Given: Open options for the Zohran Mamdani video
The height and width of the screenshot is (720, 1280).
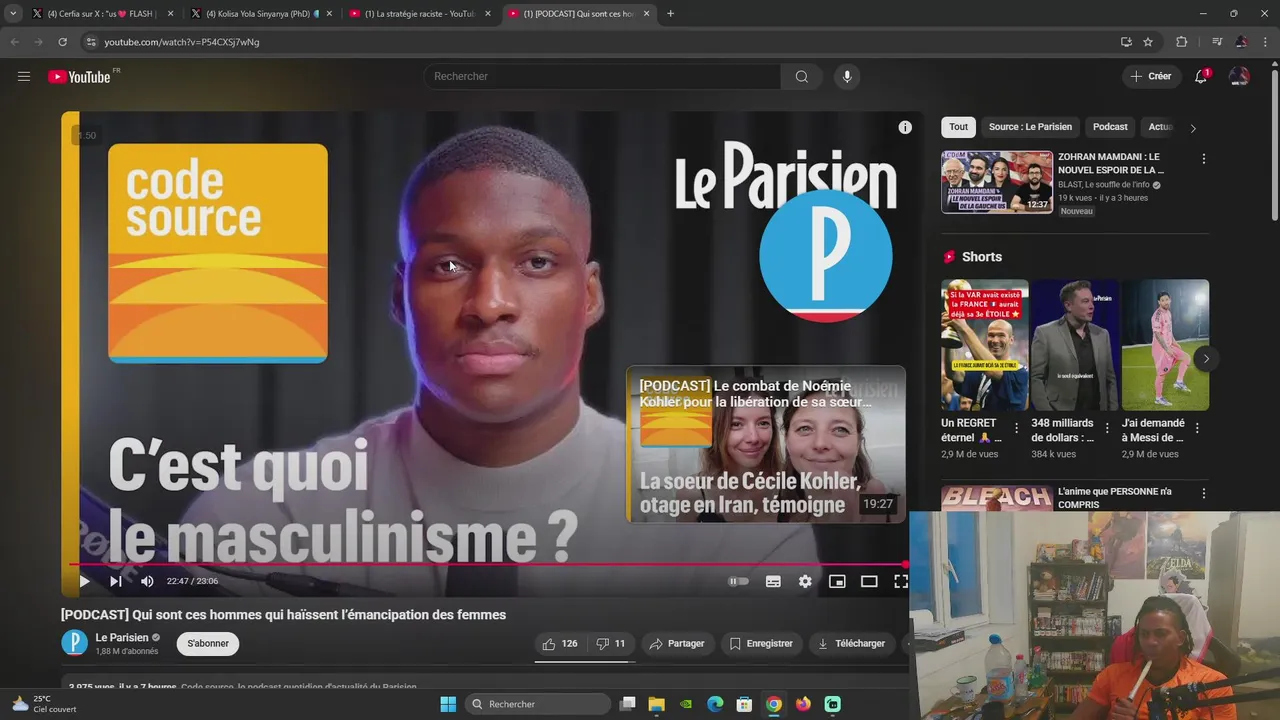Looking at the screenshot, I should pos(1203,159).
